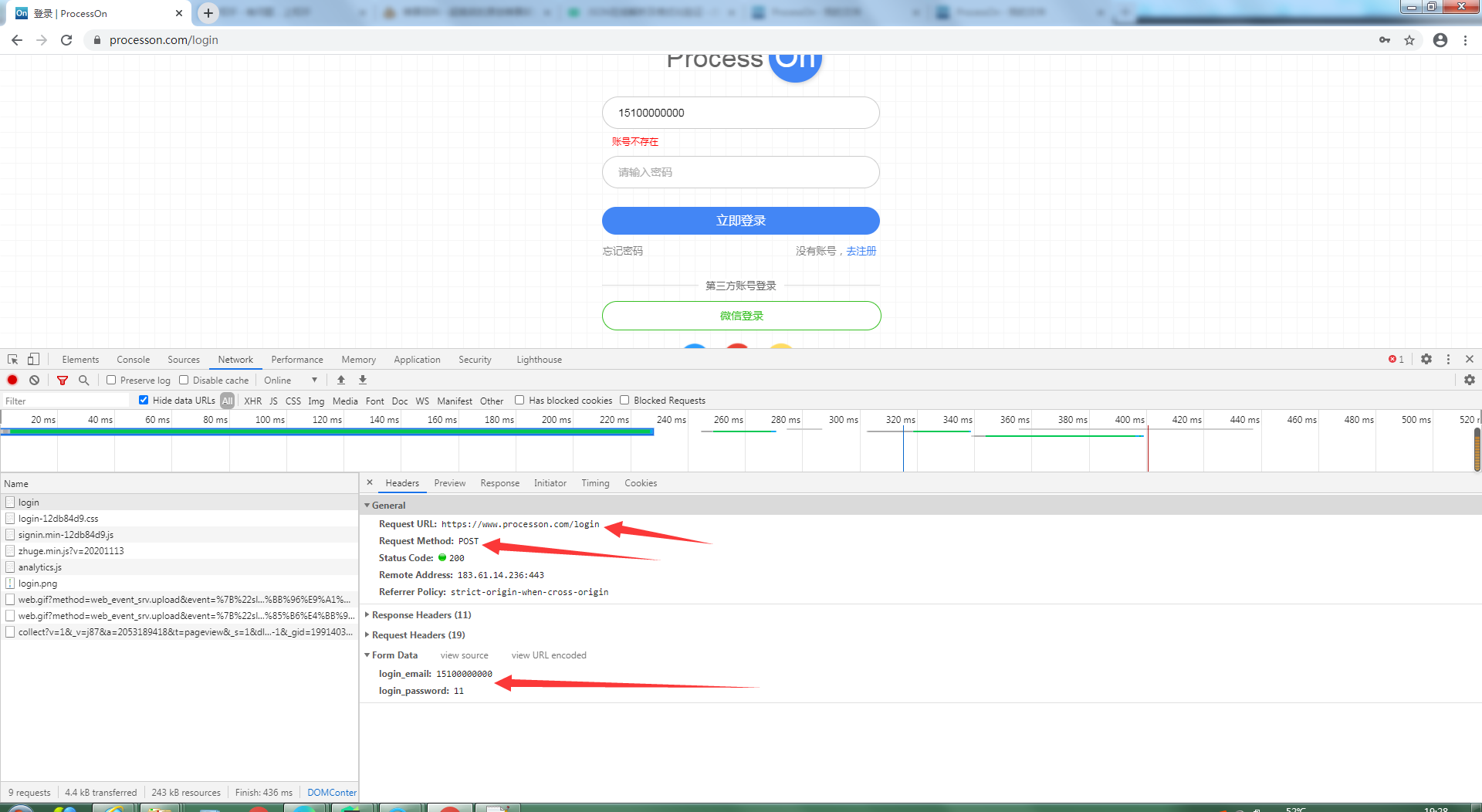Bookmark this page with star icon
The width and height of the screenshot is (1482, 812).
(1409, 40)
